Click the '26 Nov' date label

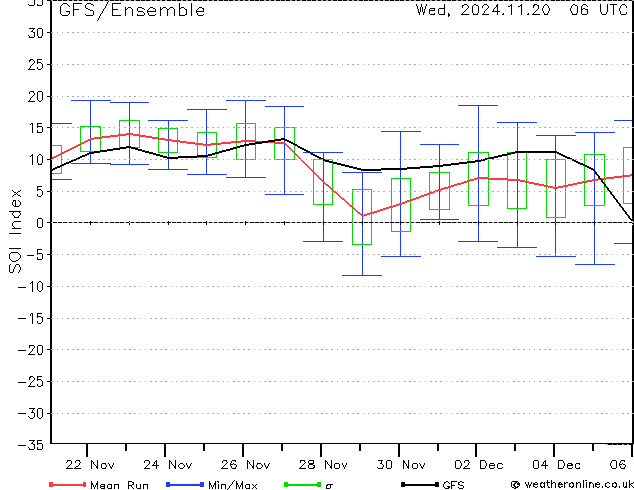point(245,465)
